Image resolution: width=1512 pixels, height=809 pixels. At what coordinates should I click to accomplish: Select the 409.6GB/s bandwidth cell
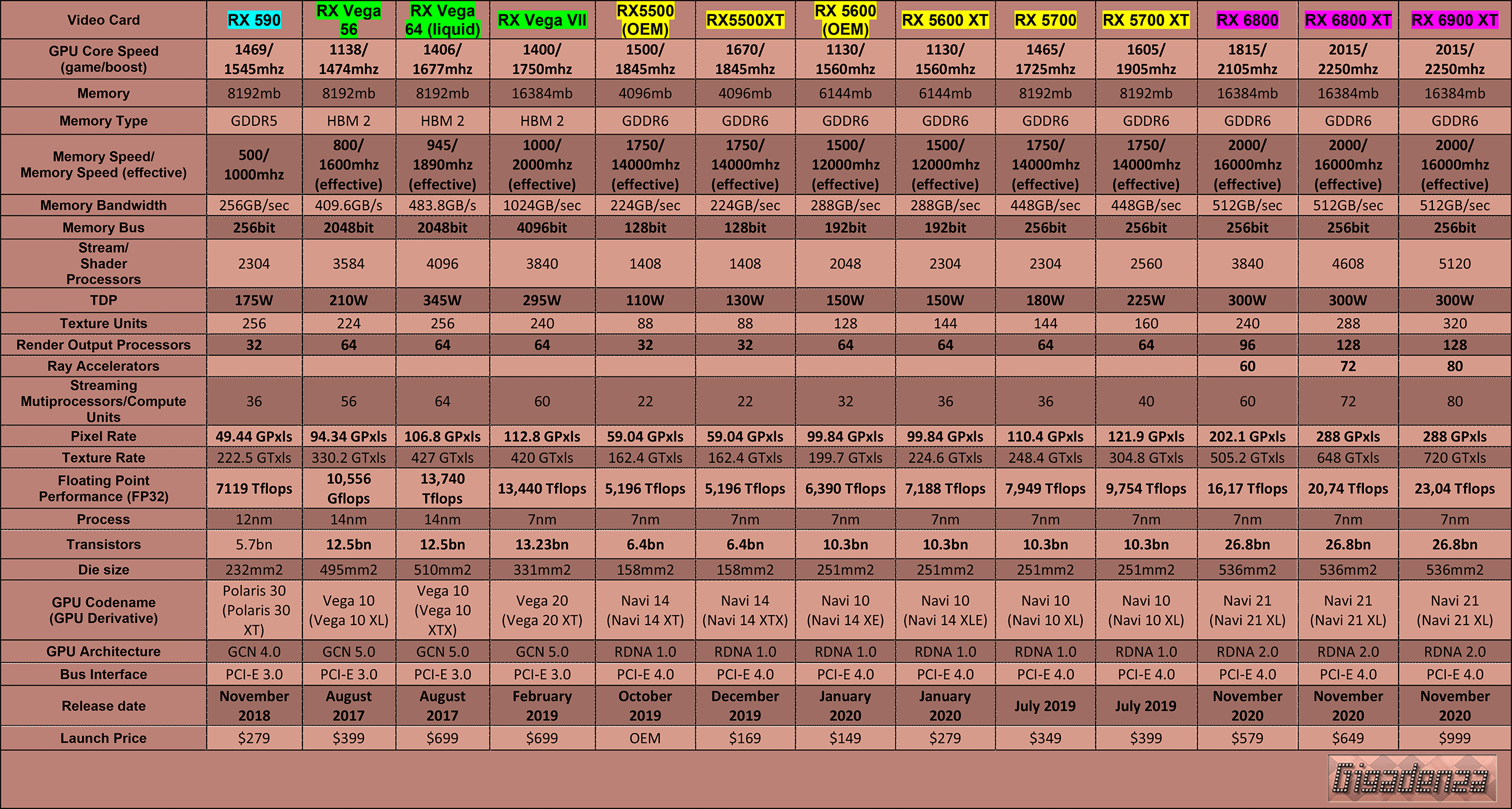[348, 205]
